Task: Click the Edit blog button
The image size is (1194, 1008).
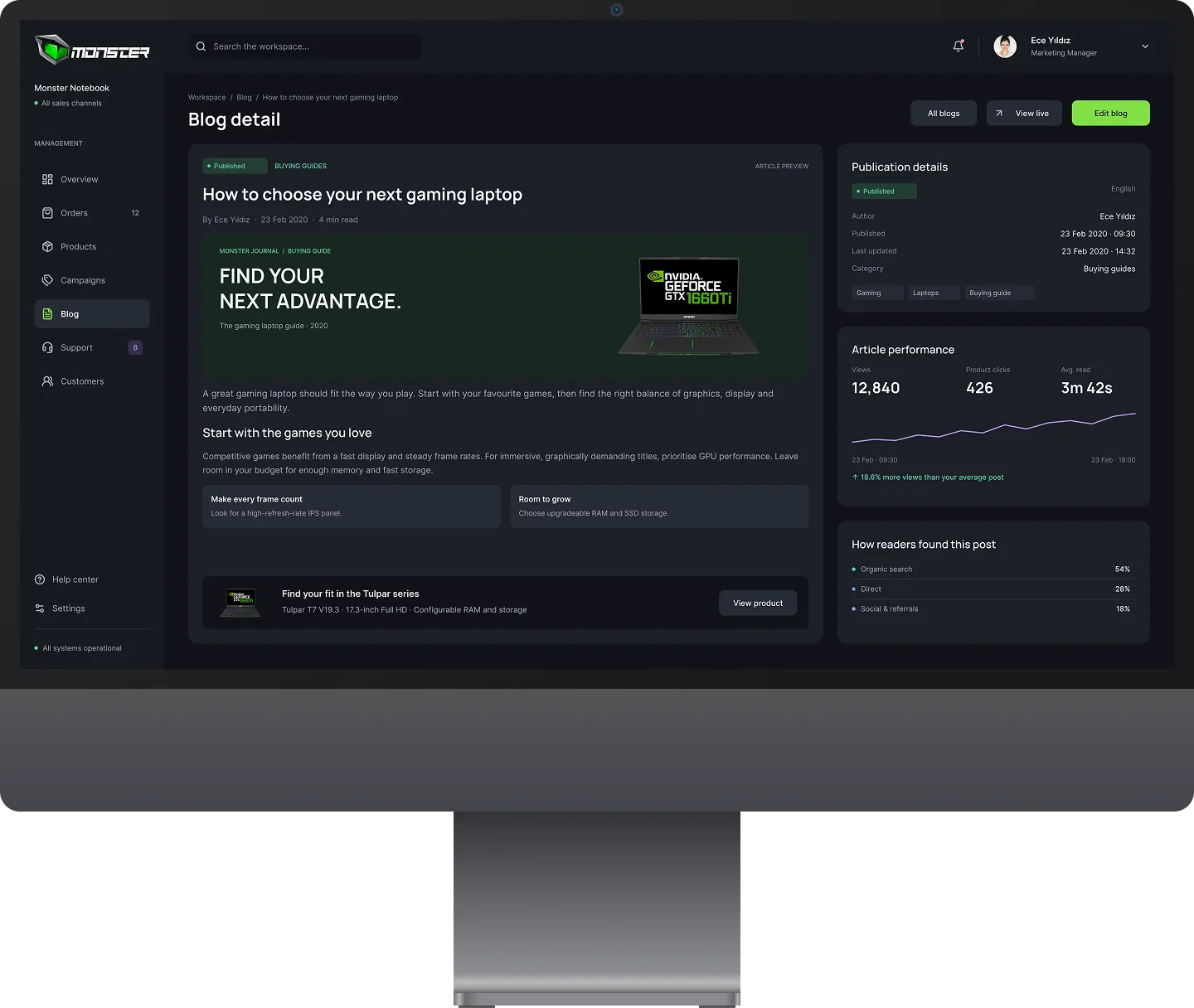Action: (x=1110, y=114)
